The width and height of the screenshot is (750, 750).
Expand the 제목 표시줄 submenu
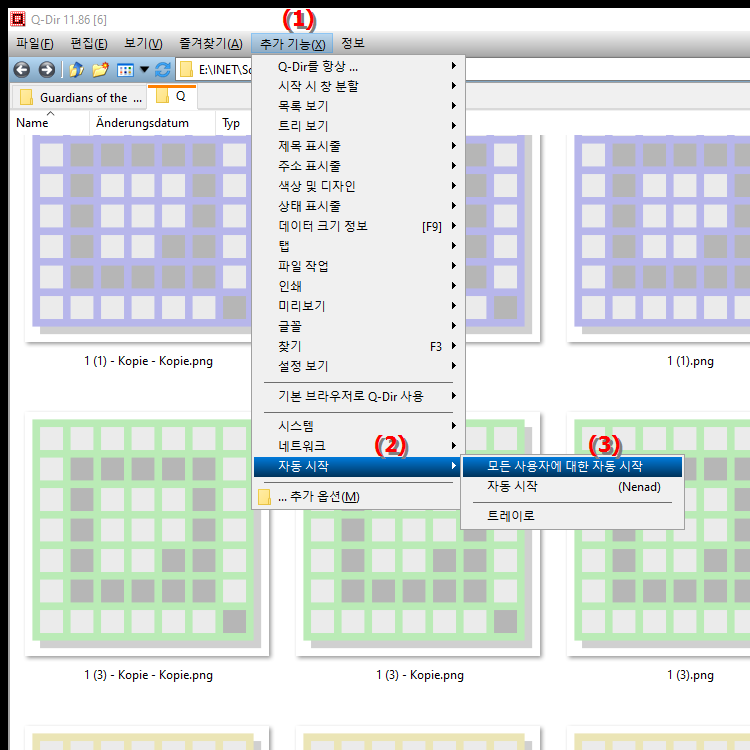coord(358,146)
